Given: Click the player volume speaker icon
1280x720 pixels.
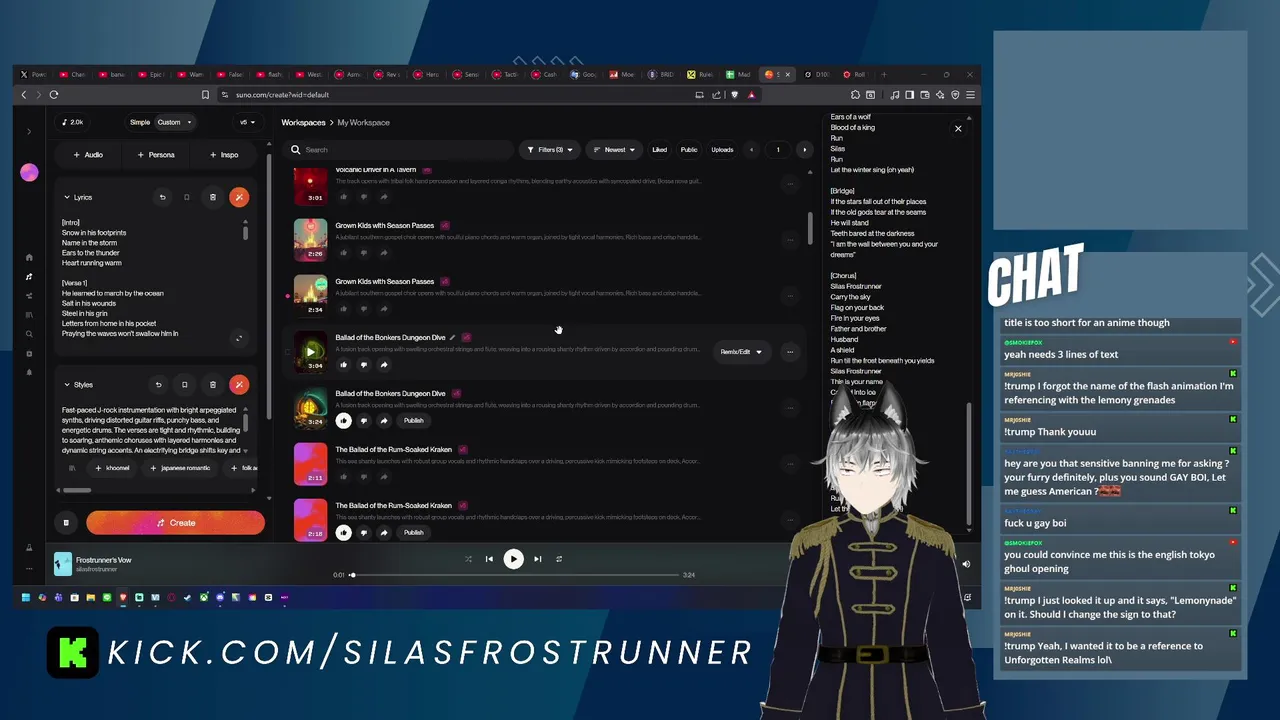Looking at the screenshot, I should point(966,564).
